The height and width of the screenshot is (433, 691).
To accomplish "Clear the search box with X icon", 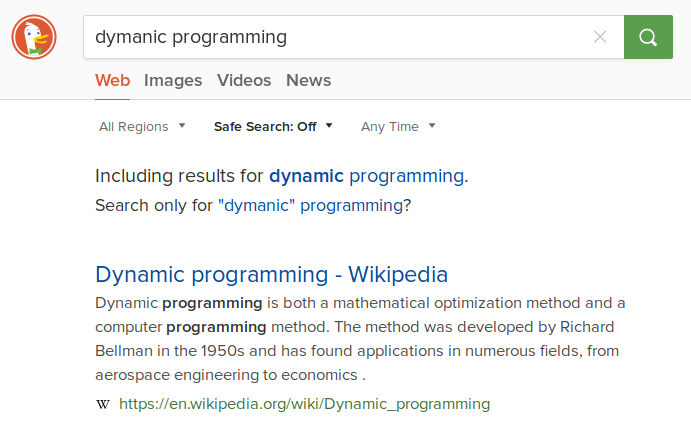I will pyautogui.click(x=600, y=37).
